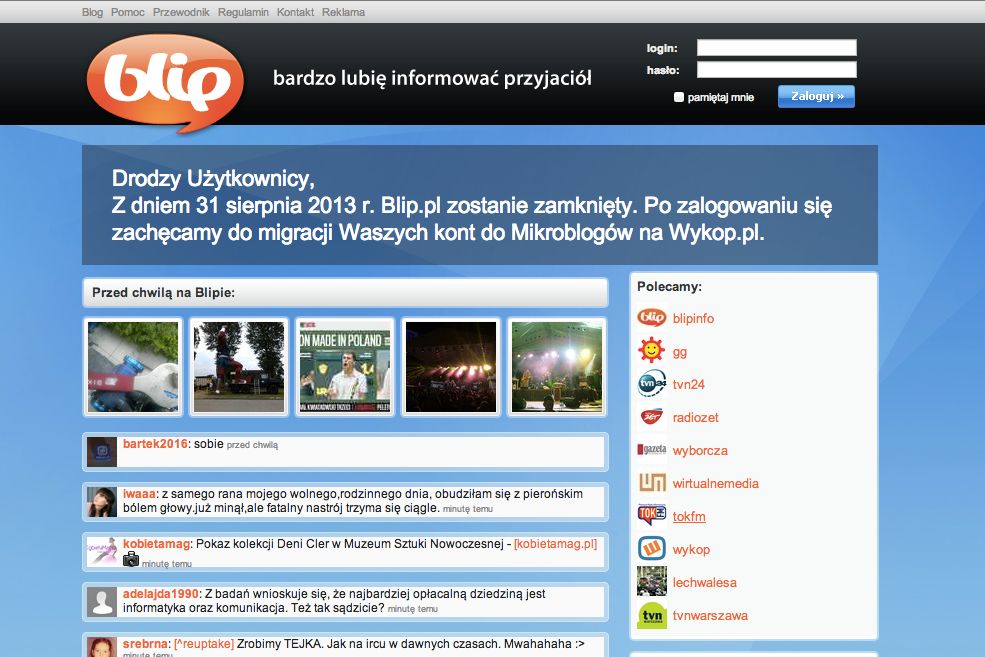Click the Blip orange speech-bubble logo

point(165,84)
